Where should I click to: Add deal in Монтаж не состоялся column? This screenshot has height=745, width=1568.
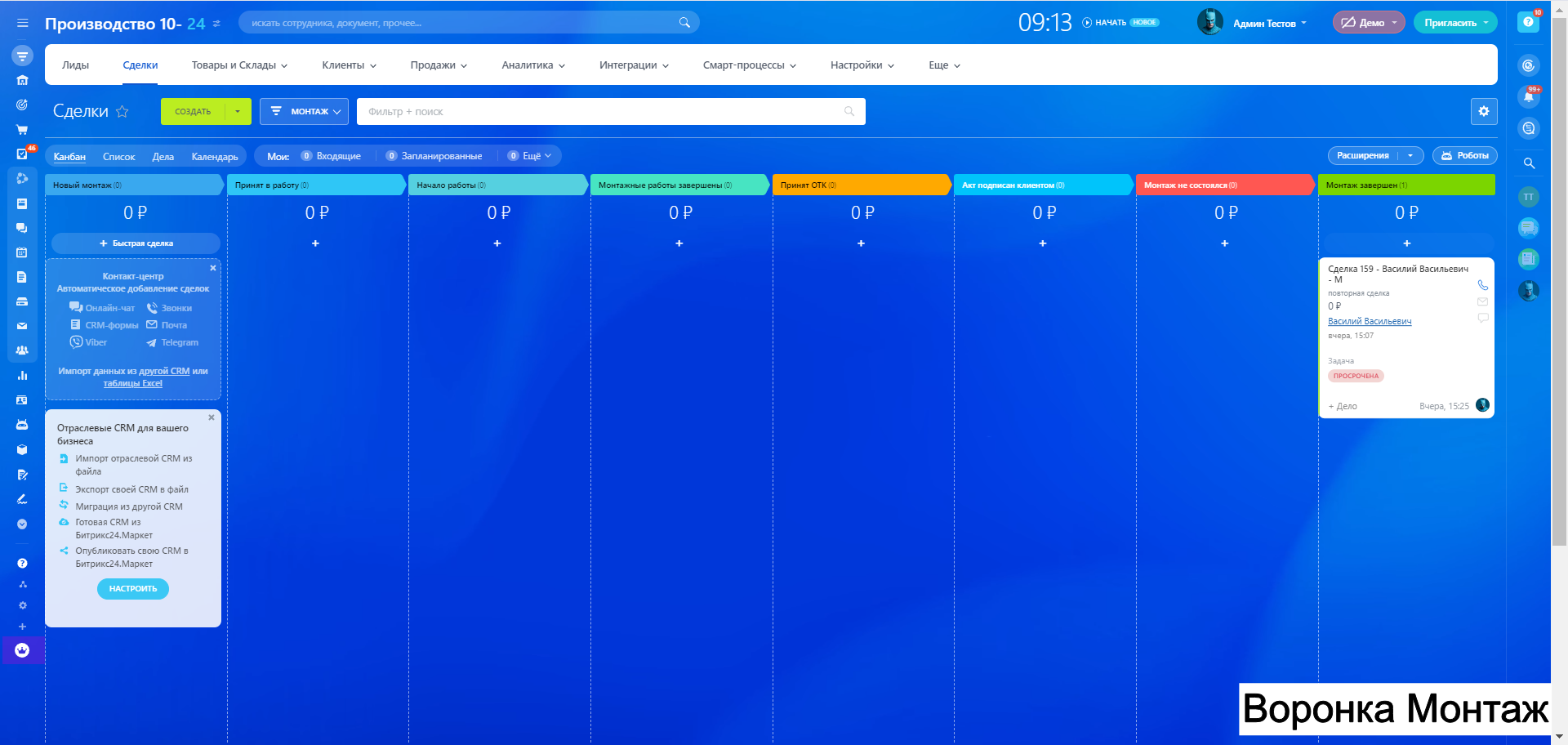coord(1224,243)
